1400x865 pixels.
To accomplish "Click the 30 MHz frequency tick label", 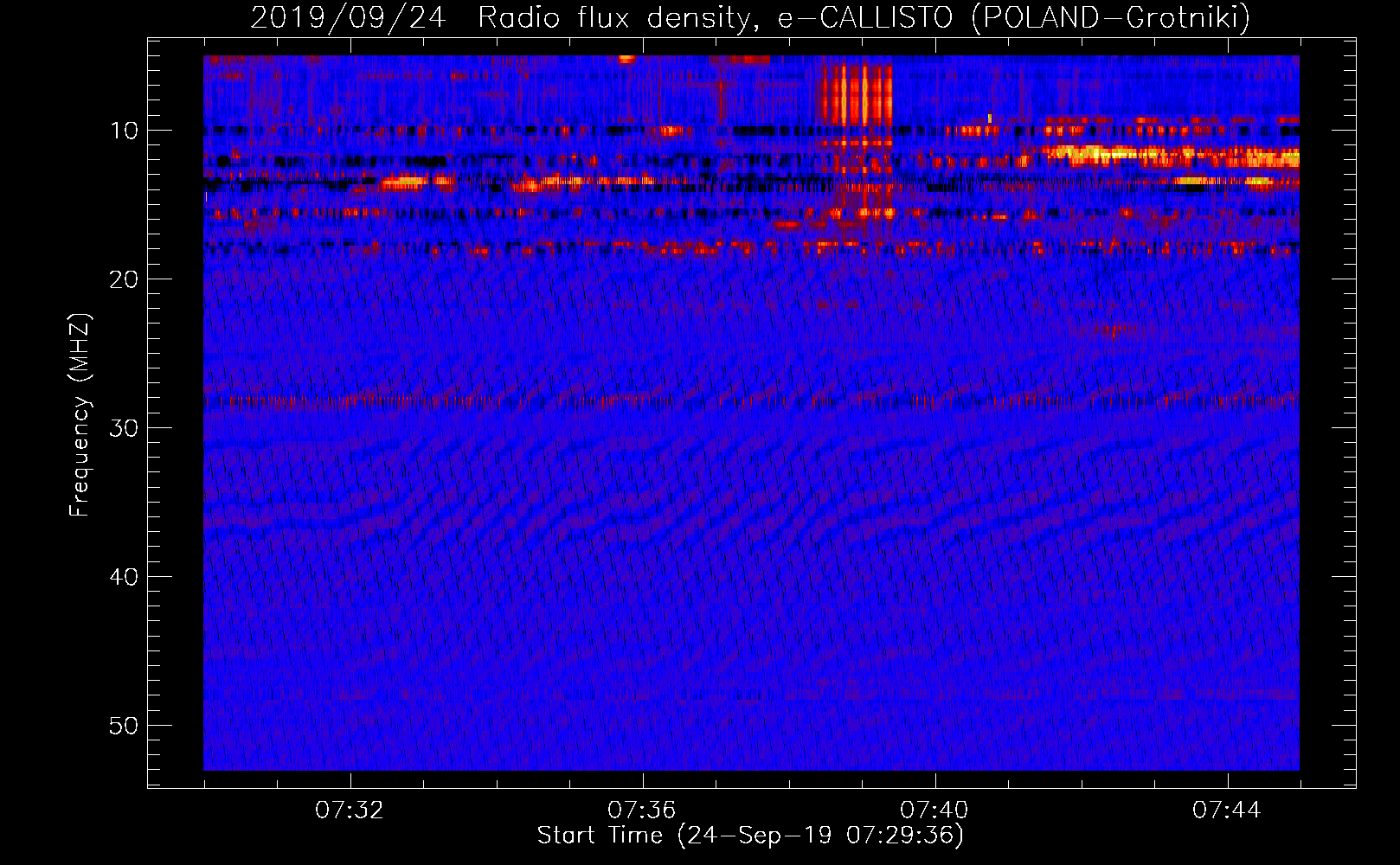I will tap(125, 428).
